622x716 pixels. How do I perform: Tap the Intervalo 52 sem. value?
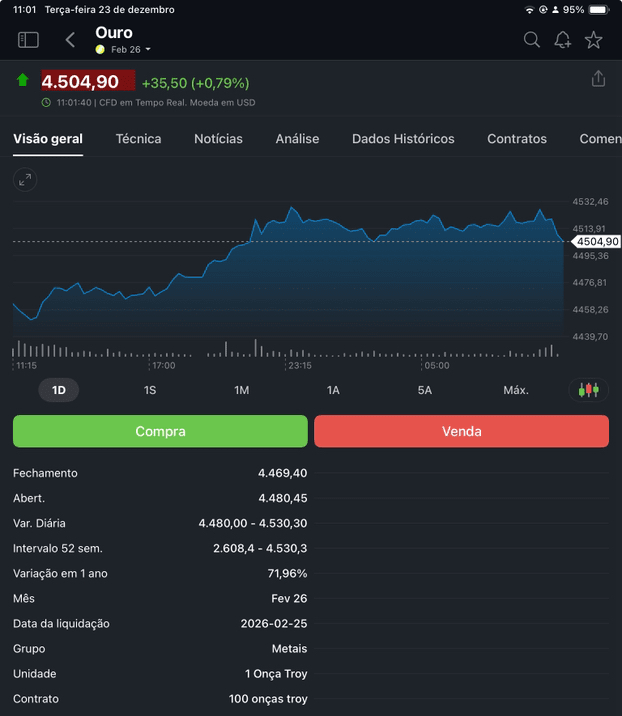pyautogui.click(x=260, y=548)
